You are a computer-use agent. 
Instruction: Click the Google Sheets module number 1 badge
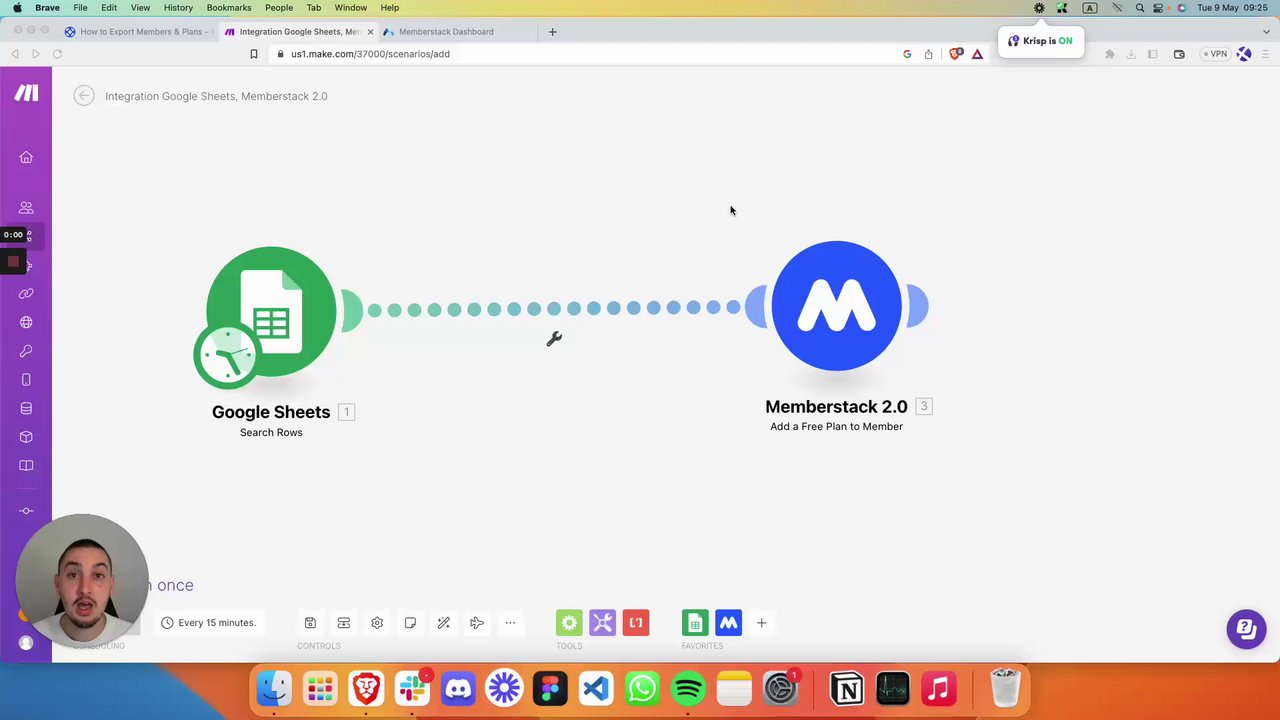click(x=346, y=411)
